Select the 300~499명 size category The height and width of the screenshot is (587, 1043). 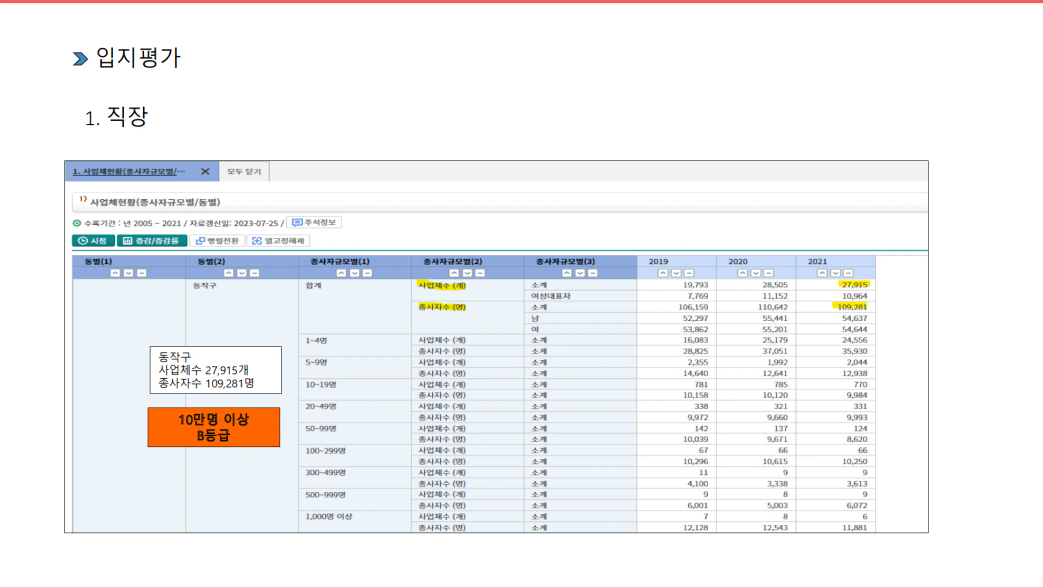point(325,473)
